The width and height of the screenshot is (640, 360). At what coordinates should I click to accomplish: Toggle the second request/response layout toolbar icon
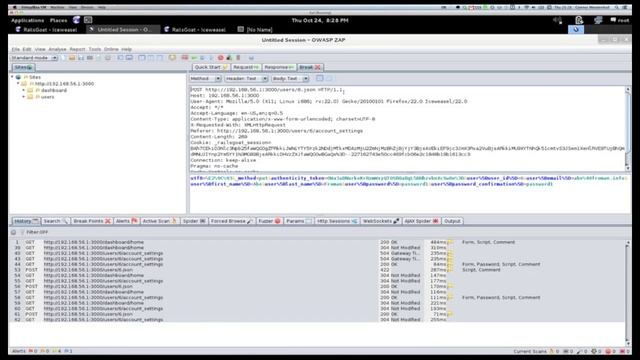point(151,58)
